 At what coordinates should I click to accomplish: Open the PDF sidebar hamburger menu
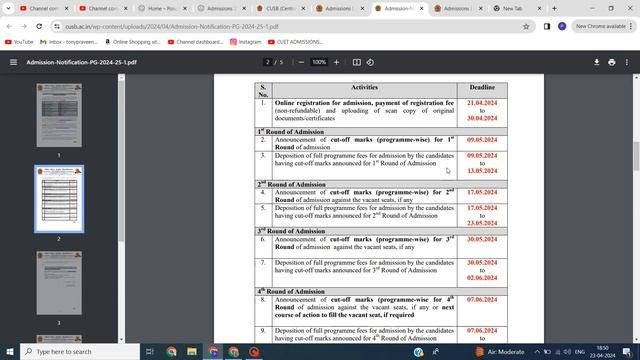(13, 62)
